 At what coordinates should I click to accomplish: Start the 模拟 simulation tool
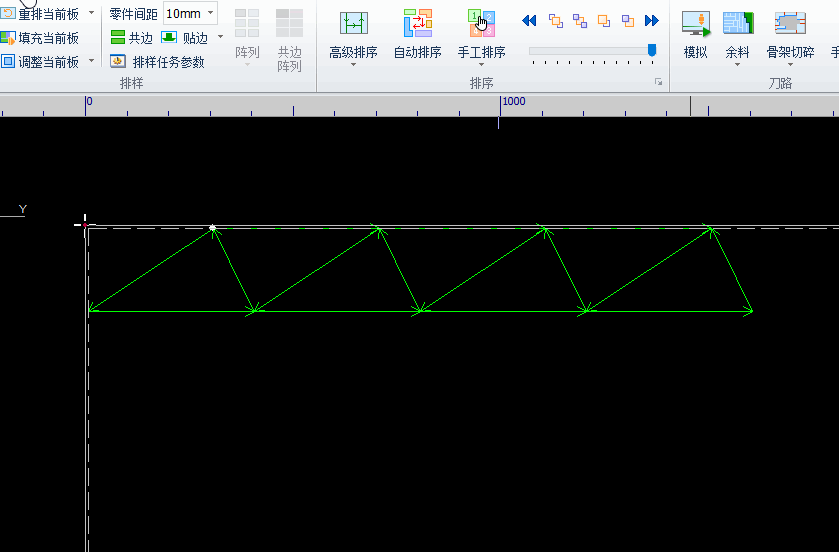(x=695, y=24)
